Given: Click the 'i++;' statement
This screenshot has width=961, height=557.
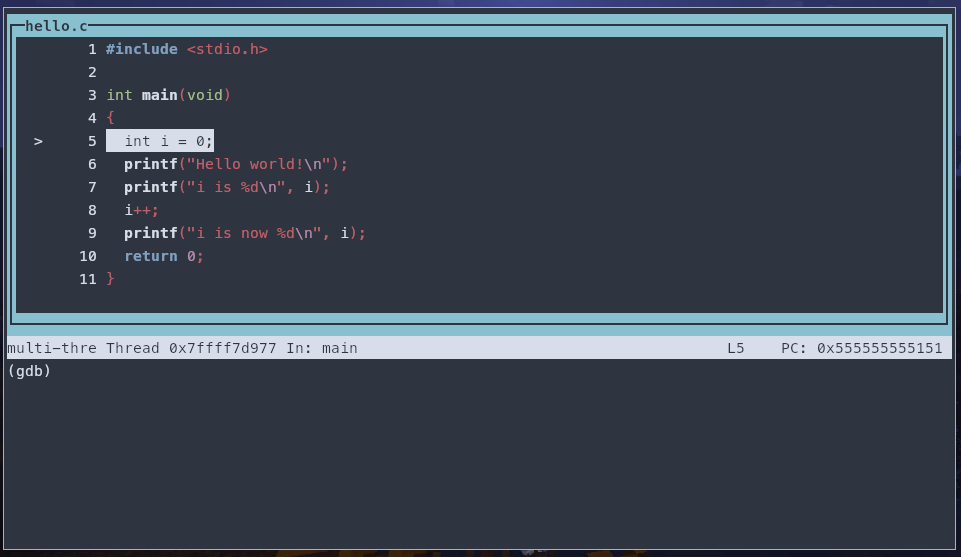Looking at the screenshot, I should 142,210.
